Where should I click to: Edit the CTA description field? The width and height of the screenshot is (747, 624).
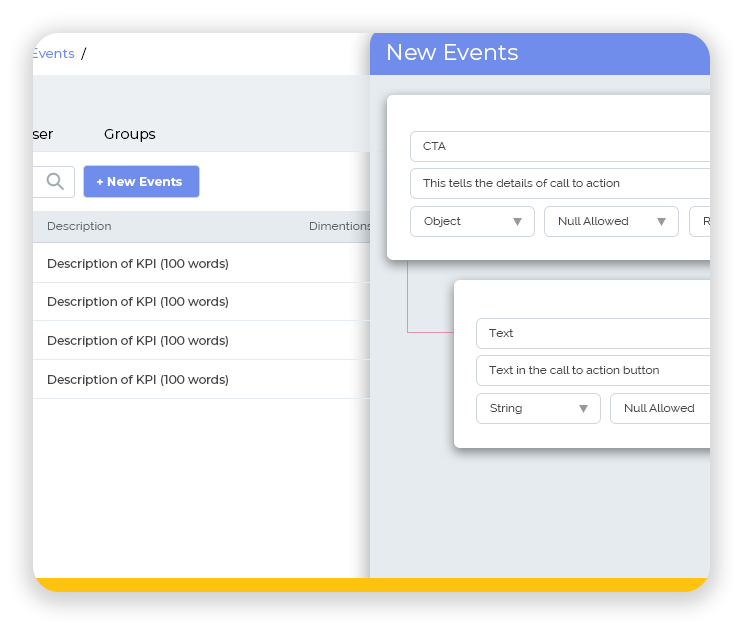click(560, 183)
